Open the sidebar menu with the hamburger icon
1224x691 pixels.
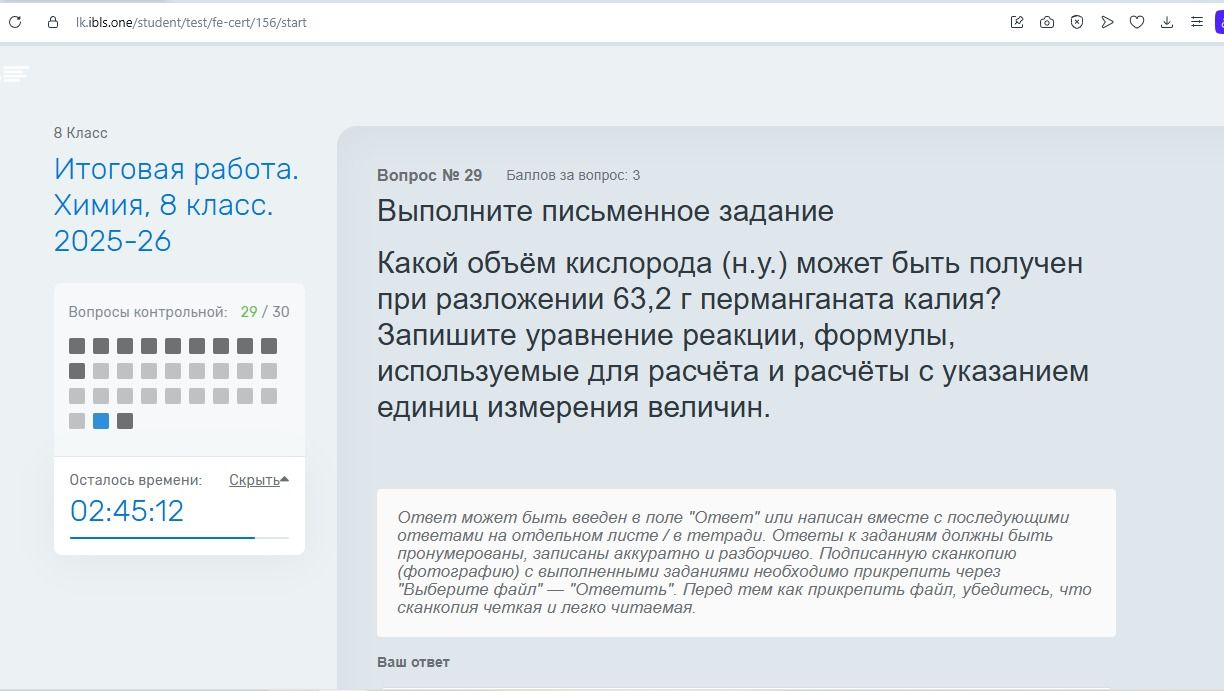click(15, 73)
